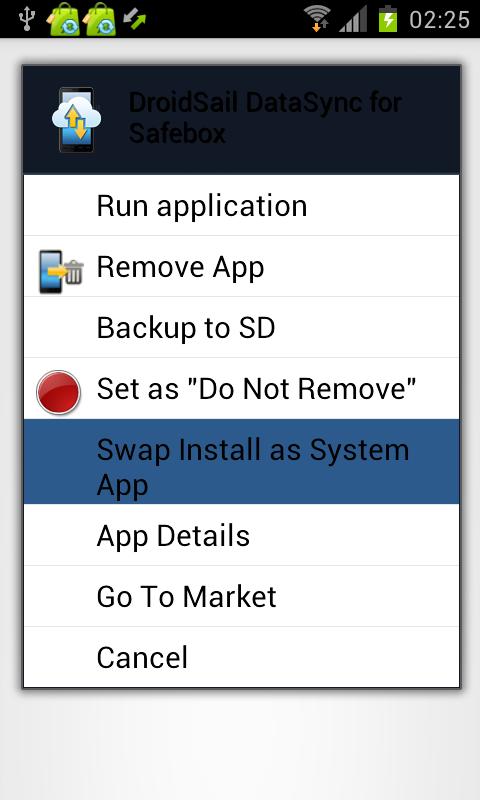Open the first market update notification icon
The image size is (480, 800).
click(x=64, y=19)
